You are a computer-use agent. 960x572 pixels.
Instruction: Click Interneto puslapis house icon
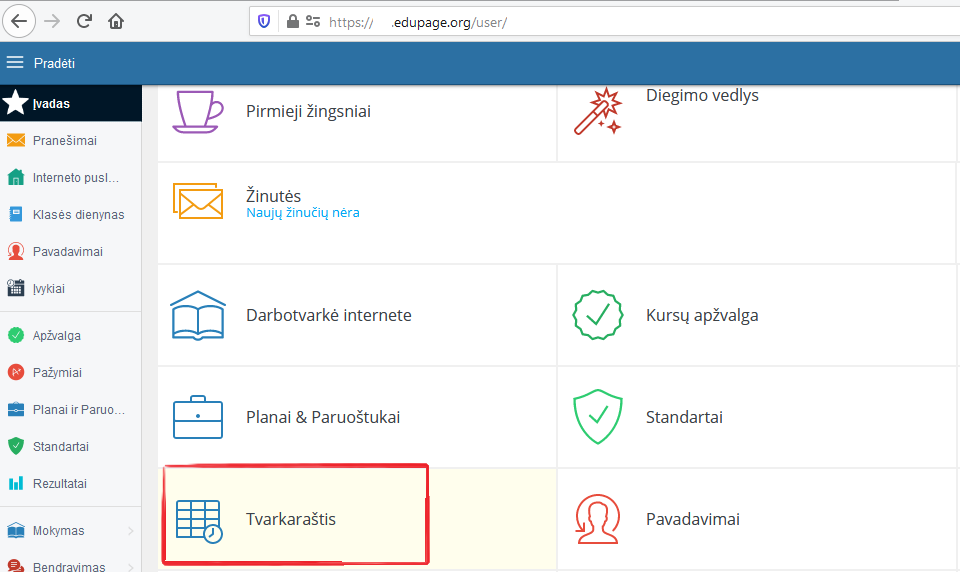click(16, 177)
